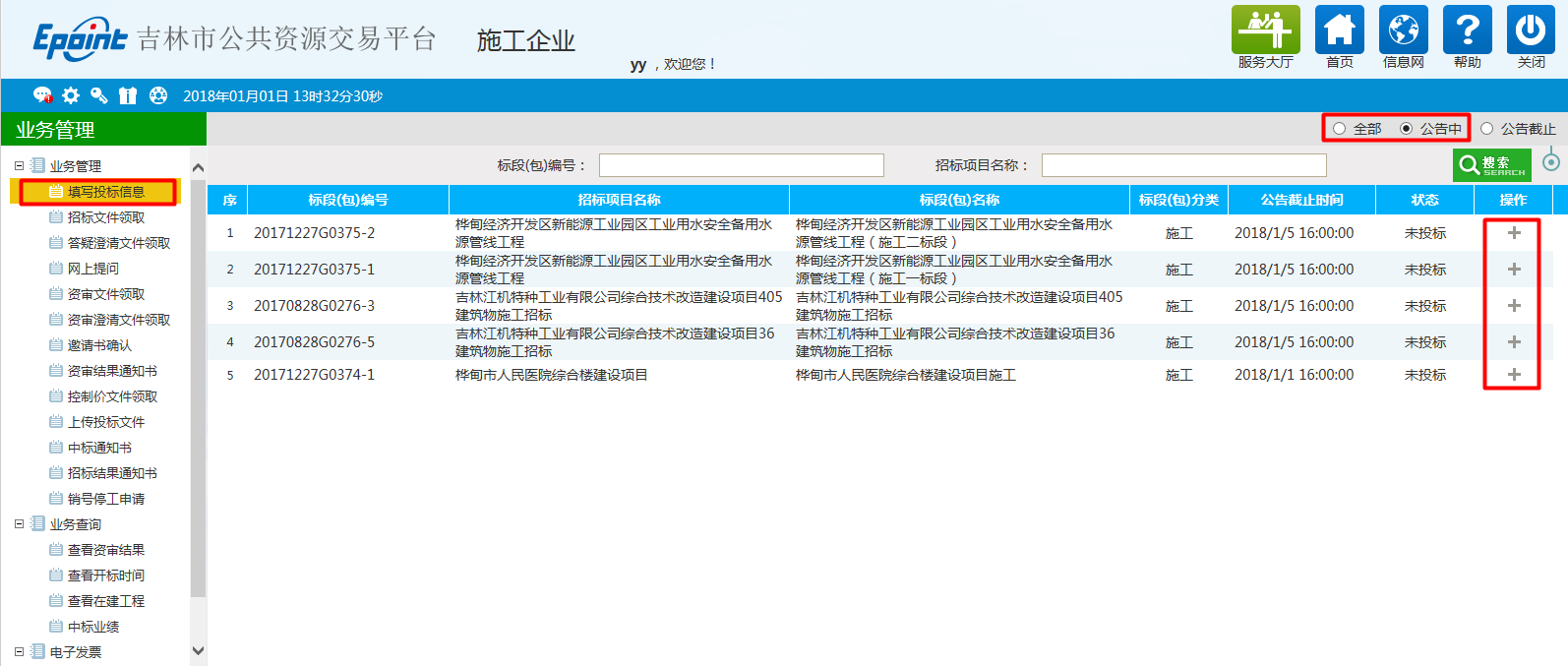Click sidebar scrollbar down arrow
Screen dimensions: 1568x666
(198, 651)
